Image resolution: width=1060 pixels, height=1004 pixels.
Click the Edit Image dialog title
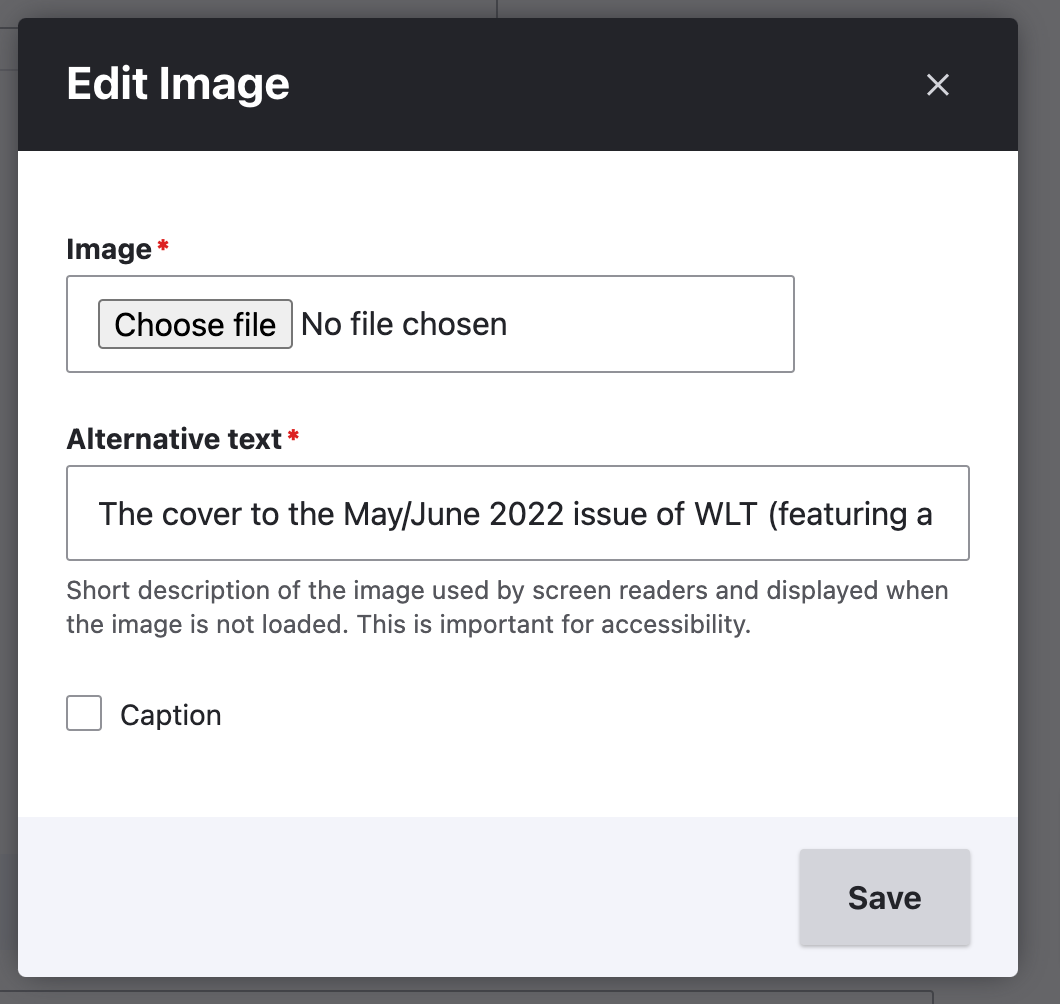[178, 84]
